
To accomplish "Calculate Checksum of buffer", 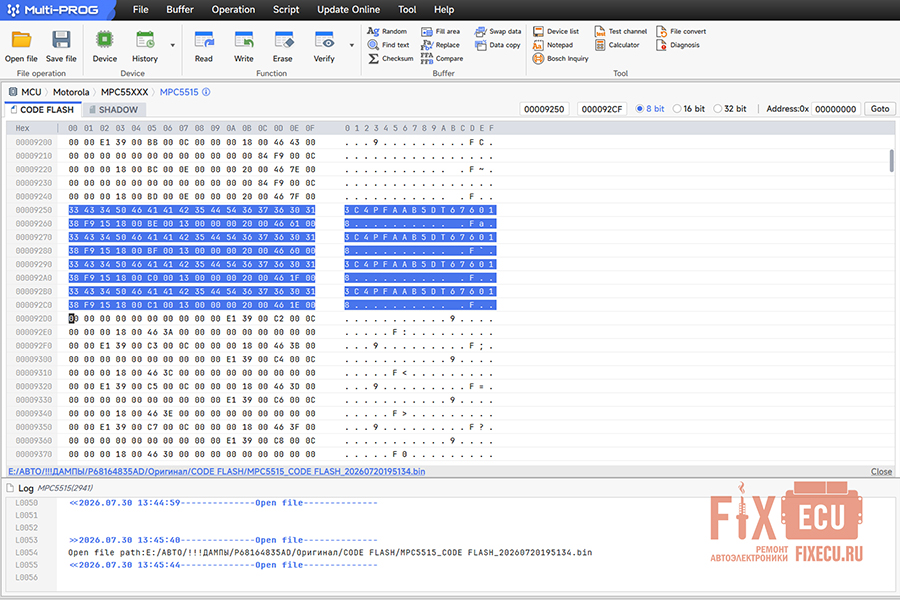I will (390, 59).
